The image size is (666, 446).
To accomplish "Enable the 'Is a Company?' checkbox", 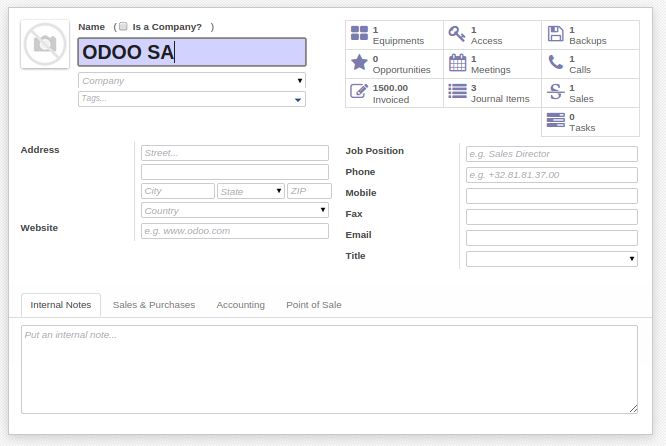I will pos(123,27).
